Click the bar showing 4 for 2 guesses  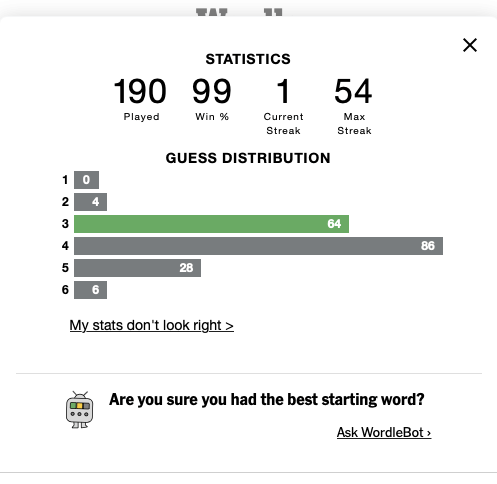coord(90,202)
